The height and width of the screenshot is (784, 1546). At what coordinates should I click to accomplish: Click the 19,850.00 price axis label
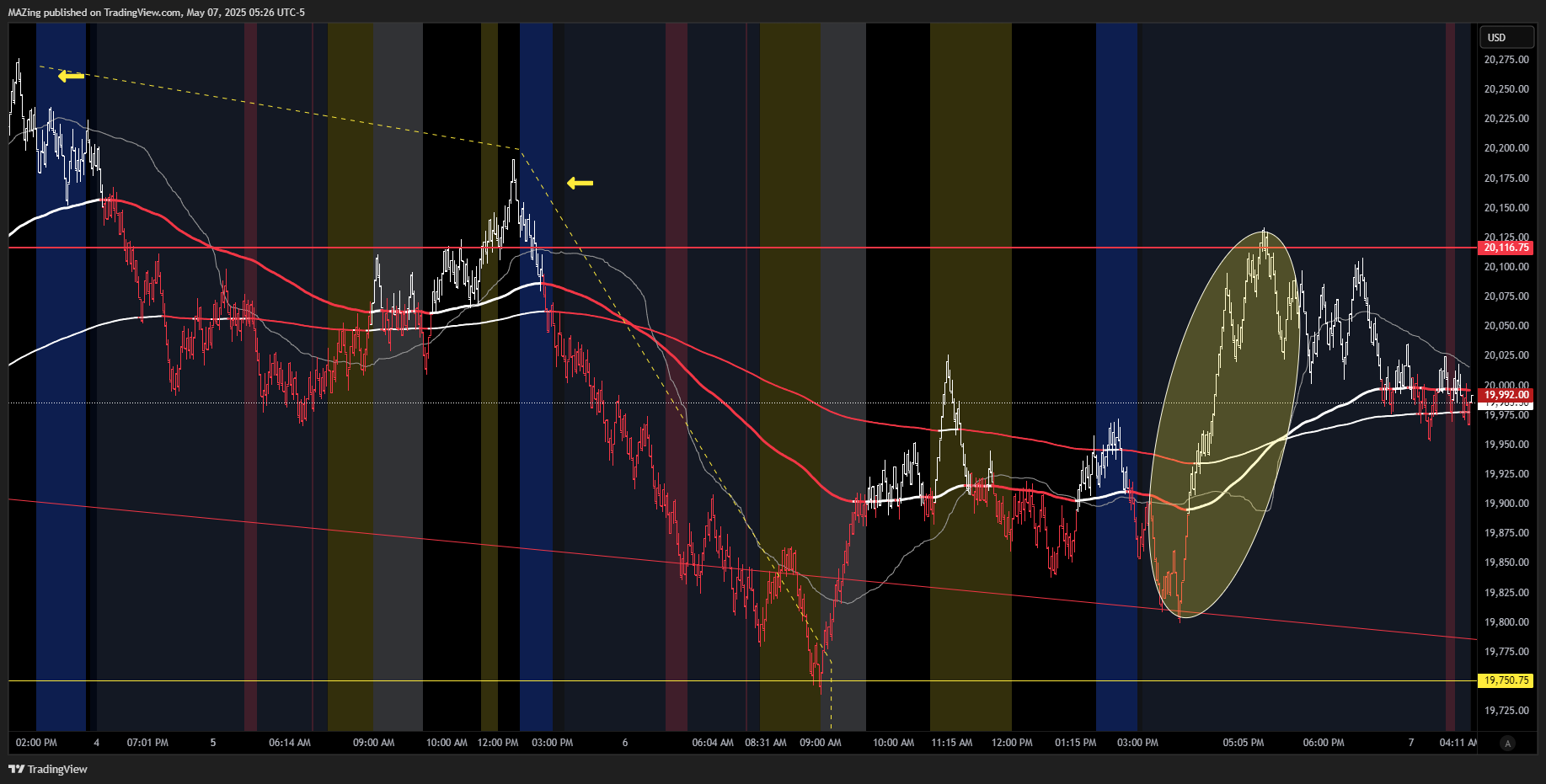pos(1506,563)
